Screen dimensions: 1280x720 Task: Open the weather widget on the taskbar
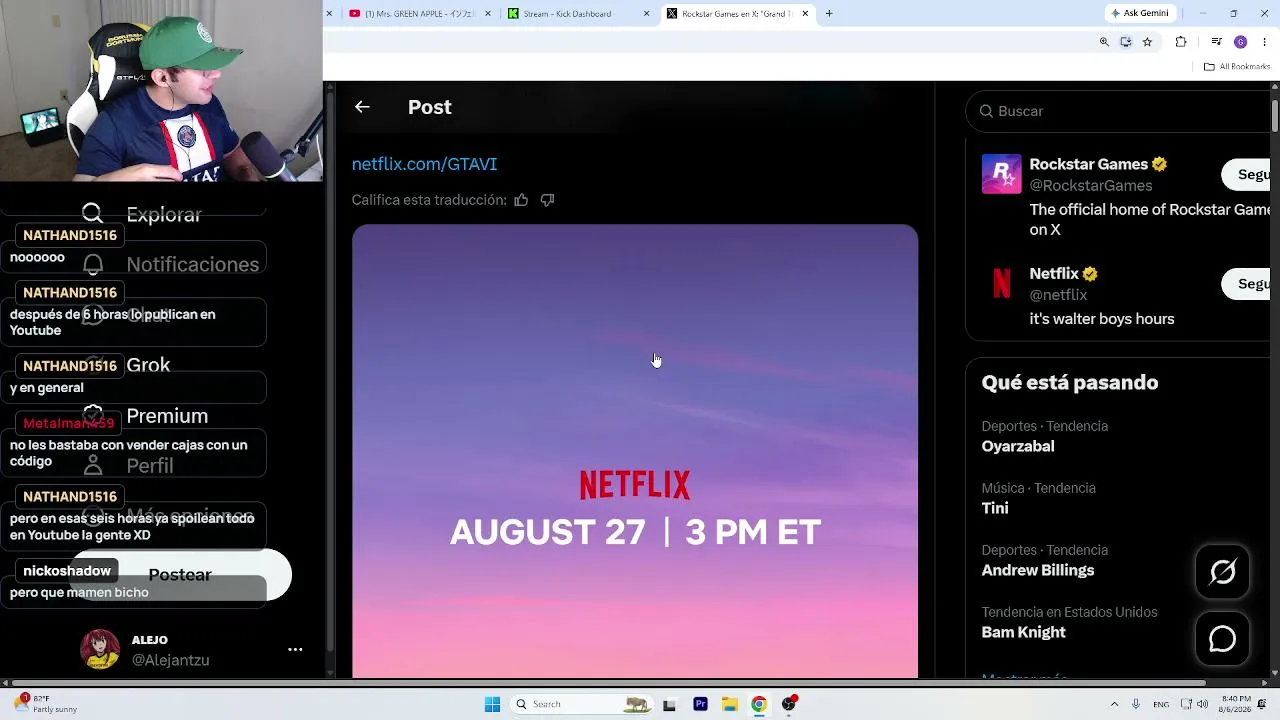tap(46, 704)
